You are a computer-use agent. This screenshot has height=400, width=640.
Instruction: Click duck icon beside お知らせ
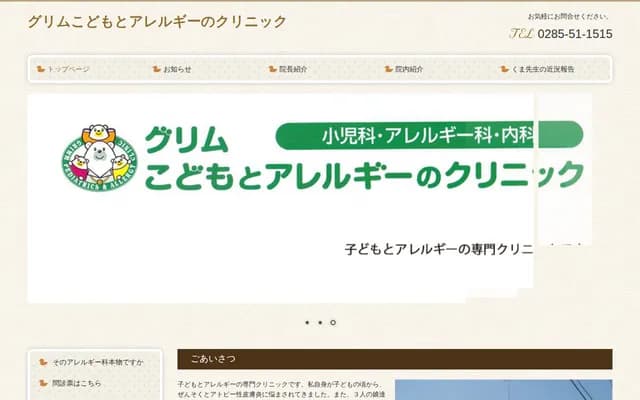pyautogui.click(x=156, y=69)
